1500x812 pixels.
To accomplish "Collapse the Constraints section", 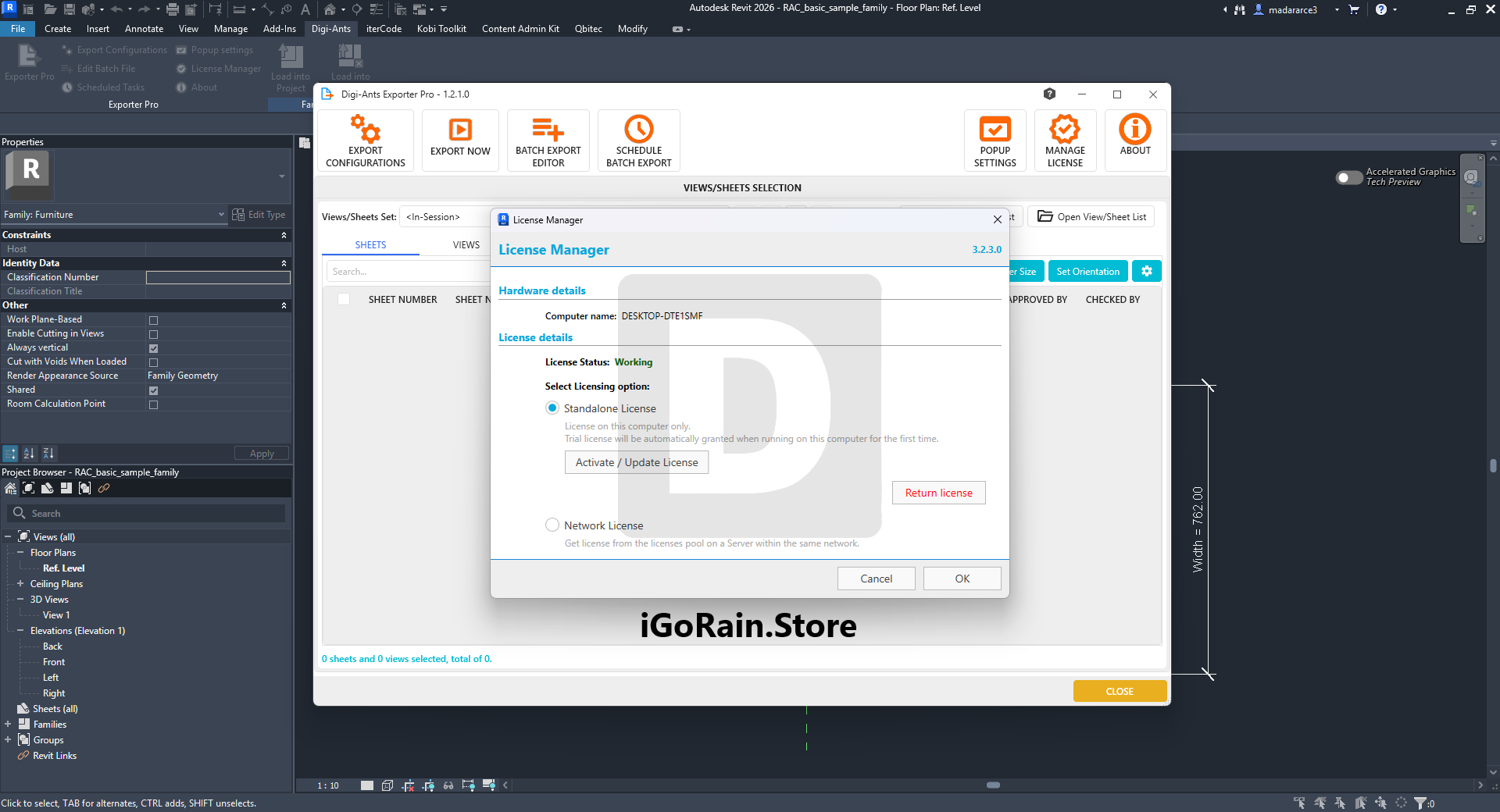I will (x=284, y=235).
